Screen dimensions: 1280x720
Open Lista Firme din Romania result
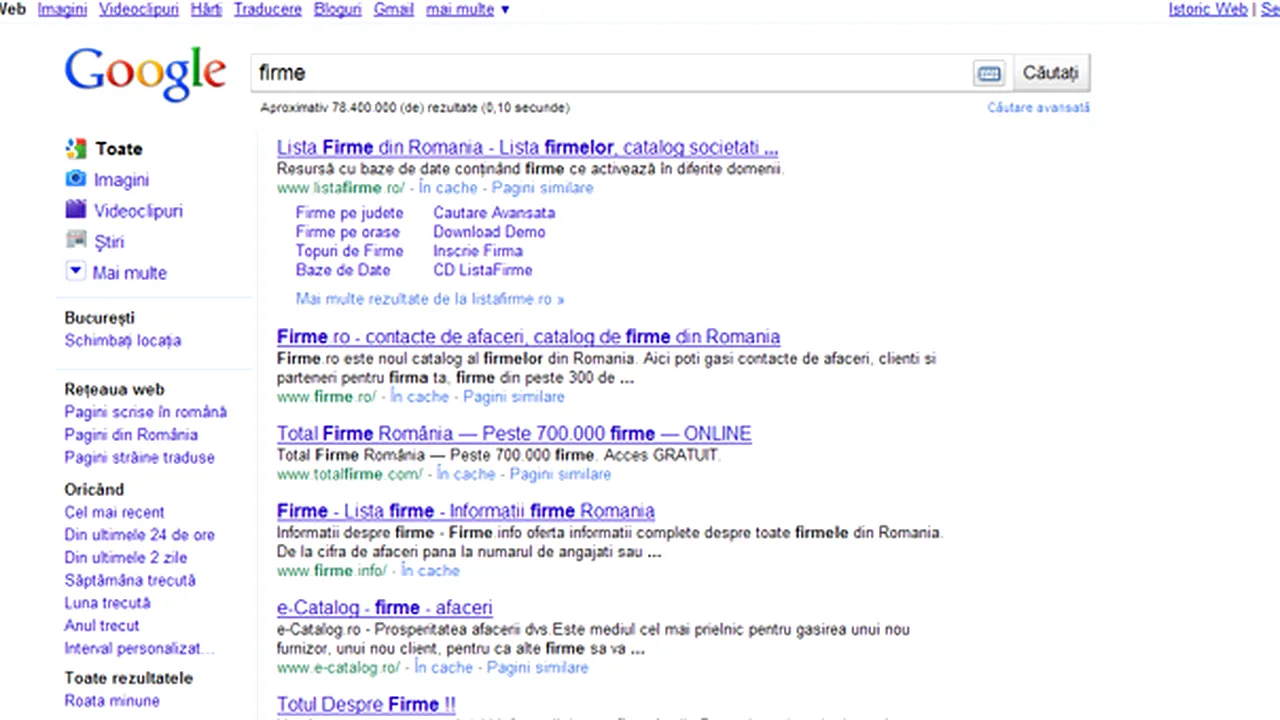pyautogui.click(x=527, y=148)
